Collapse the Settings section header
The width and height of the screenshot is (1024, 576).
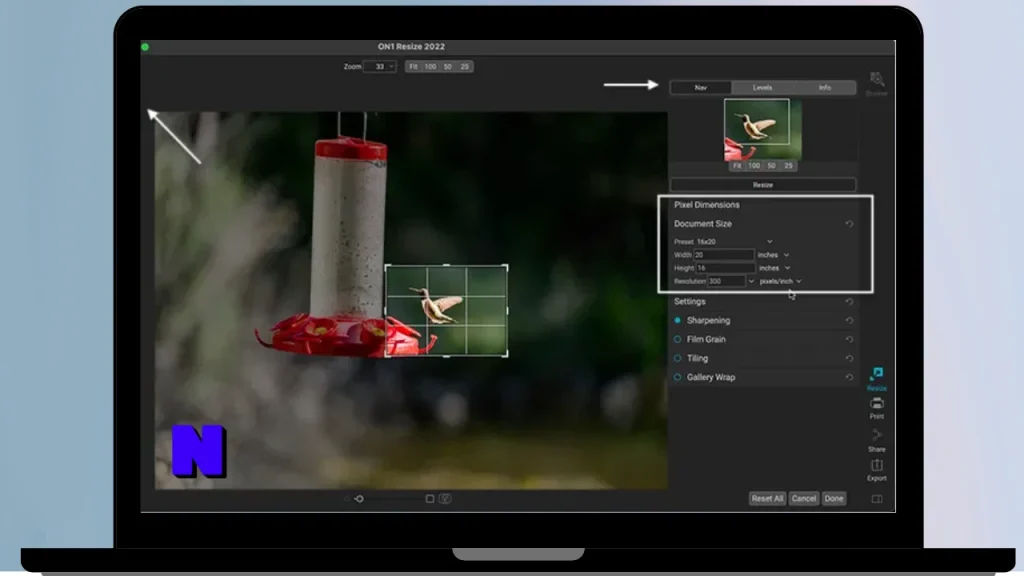(690, 302)
